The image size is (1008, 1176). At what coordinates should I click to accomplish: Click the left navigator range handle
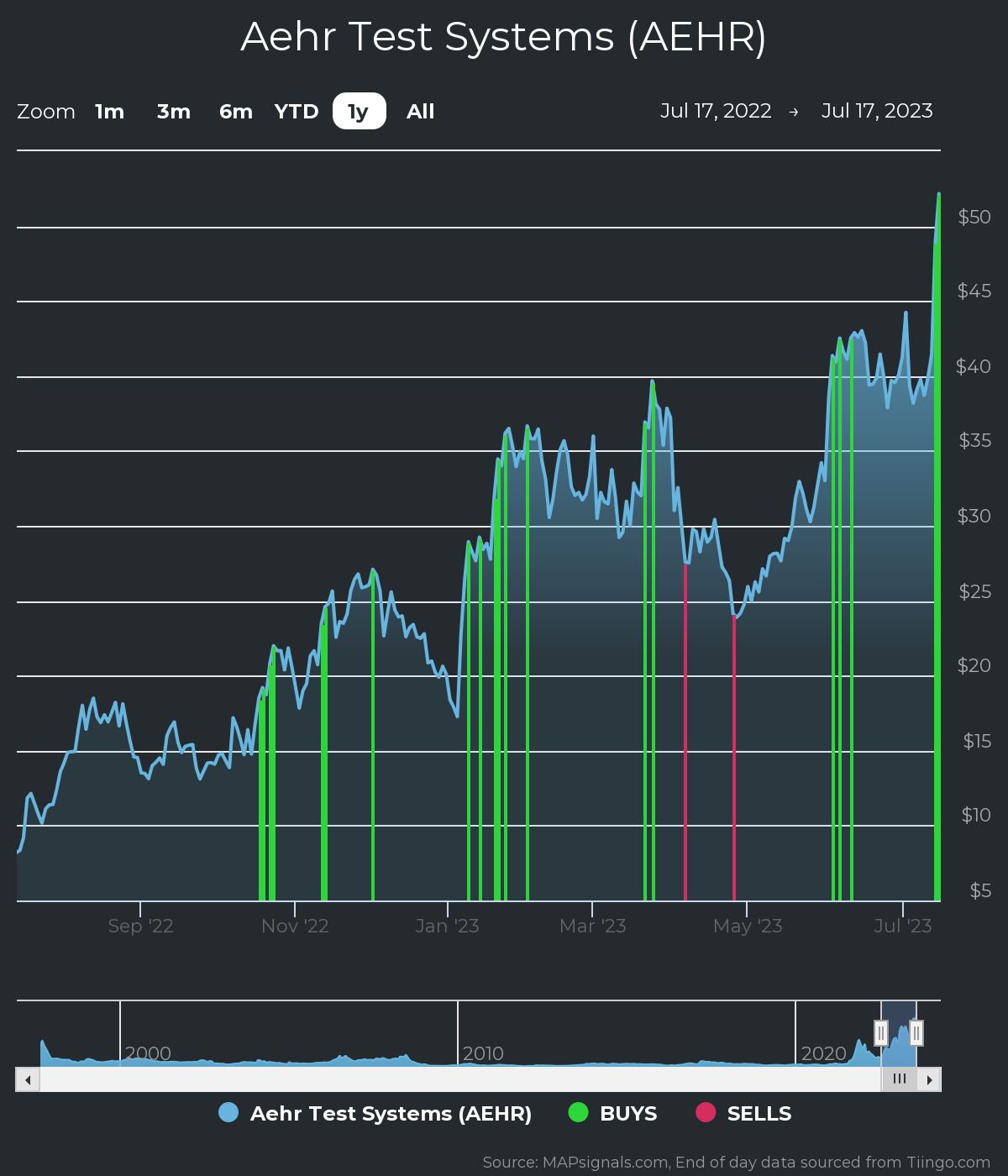(x=881, y=1033)
